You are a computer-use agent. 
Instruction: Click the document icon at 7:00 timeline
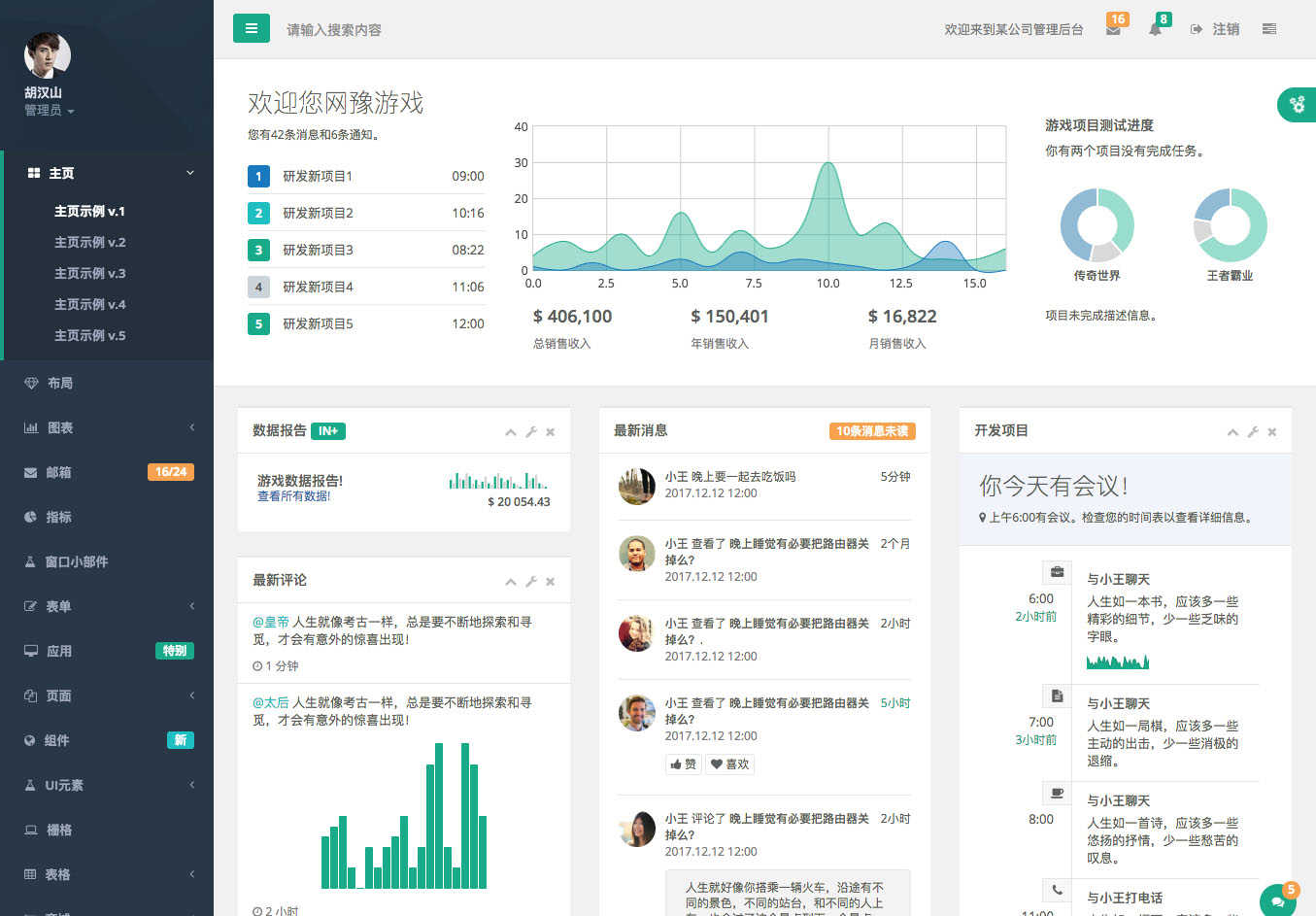[1057, 695]
